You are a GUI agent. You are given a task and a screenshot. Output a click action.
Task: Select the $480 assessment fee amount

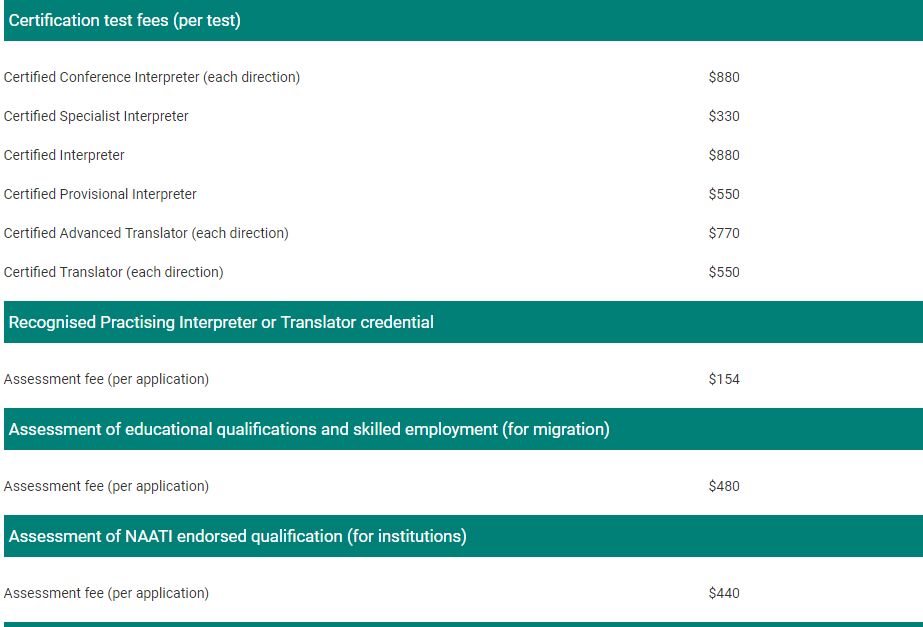[724, 486]
